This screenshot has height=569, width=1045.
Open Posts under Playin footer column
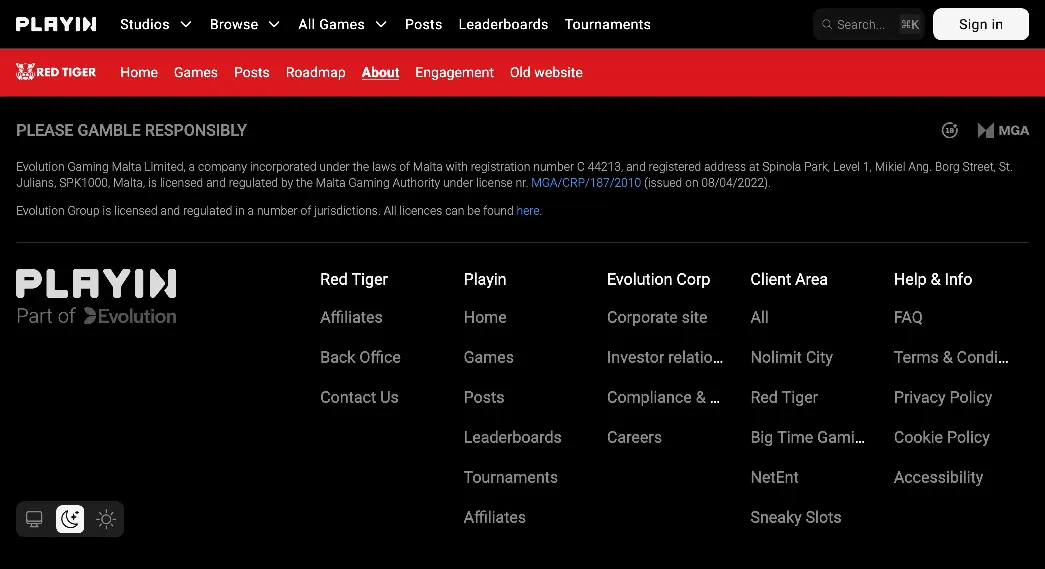(484, 397)
